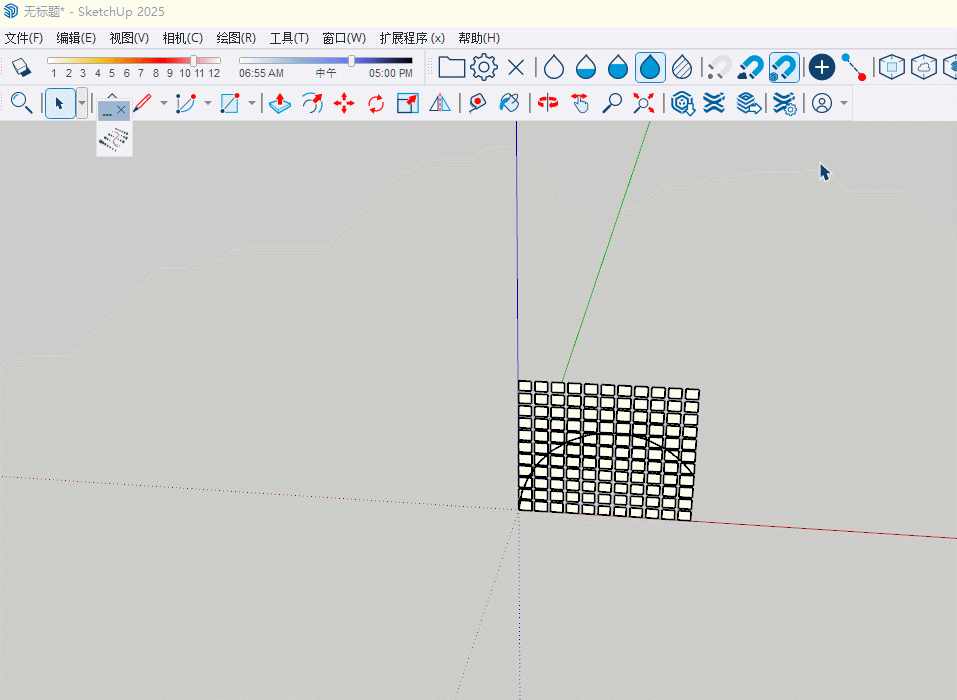Image resolution: width=957 pixels, height=700 pixels.
Task: Open the 窗口(W) menu
Action: click(344, 38)
